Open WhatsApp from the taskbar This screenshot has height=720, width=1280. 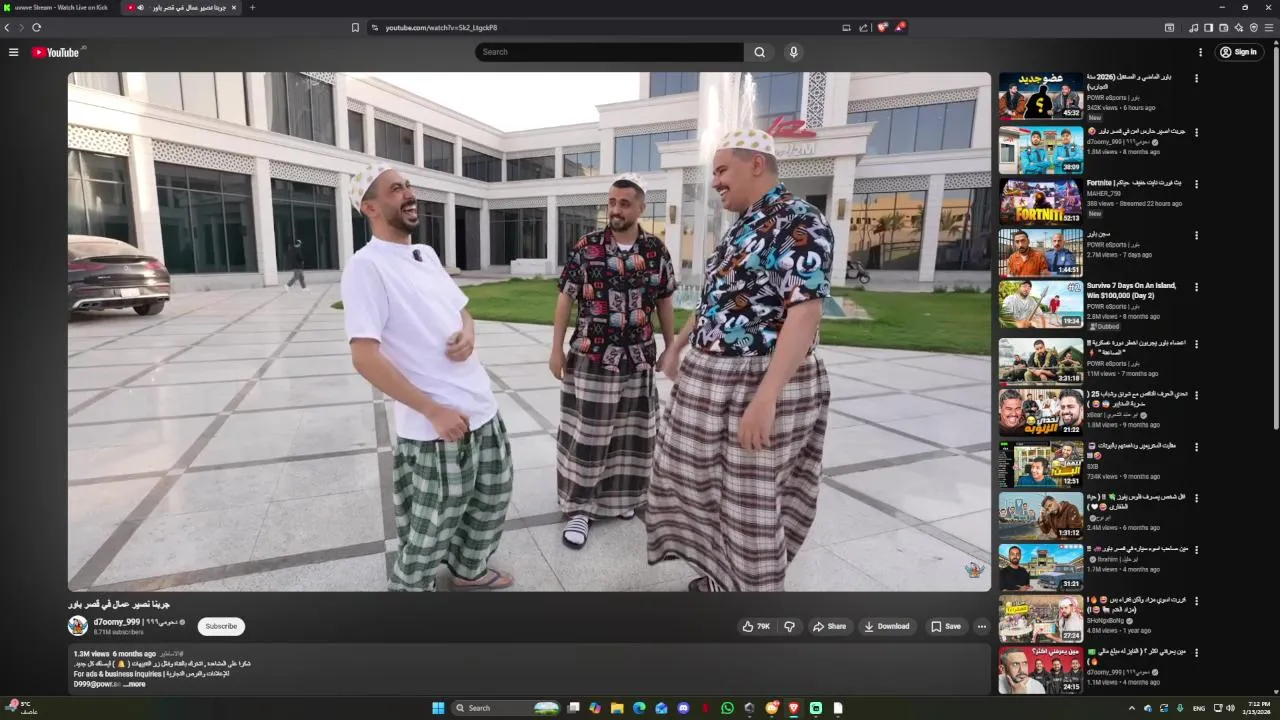coord(727,708)
